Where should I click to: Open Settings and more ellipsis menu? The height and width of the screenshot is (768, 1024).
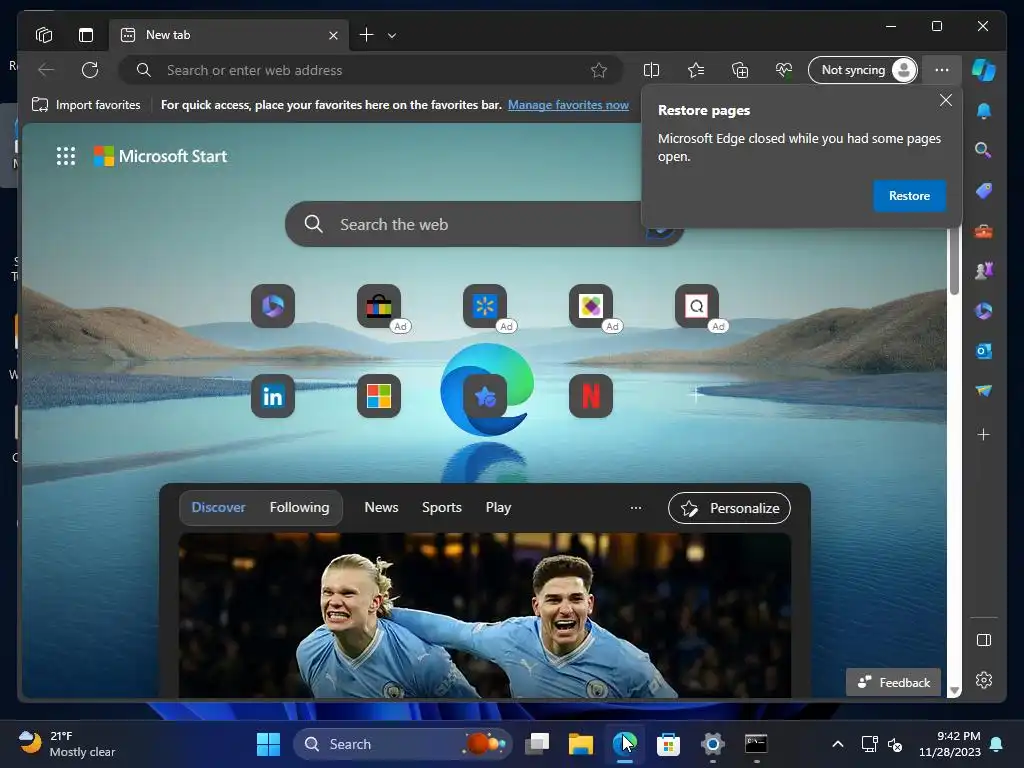tap(941, 70)
